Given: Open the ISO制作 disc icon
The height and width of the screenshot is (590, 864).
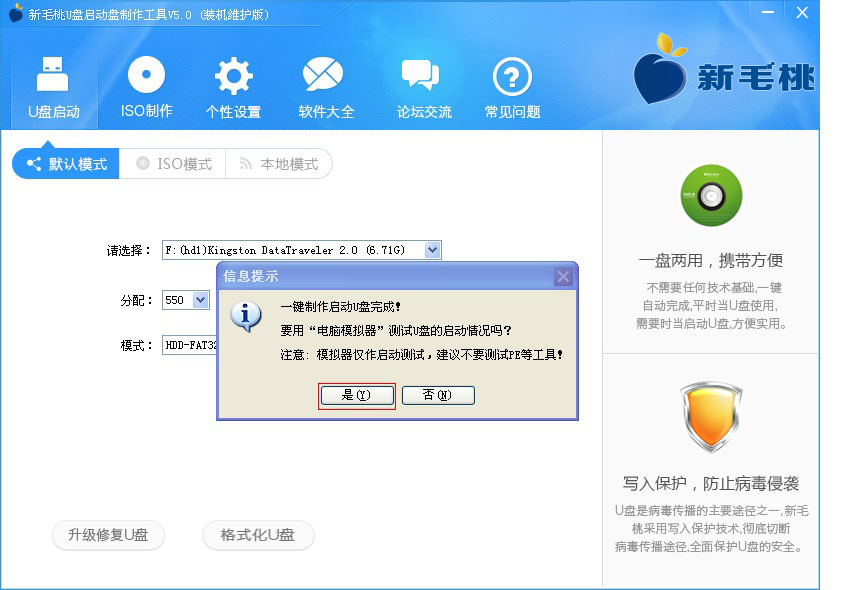Looking at the screenshot, I should click(146, 75).
